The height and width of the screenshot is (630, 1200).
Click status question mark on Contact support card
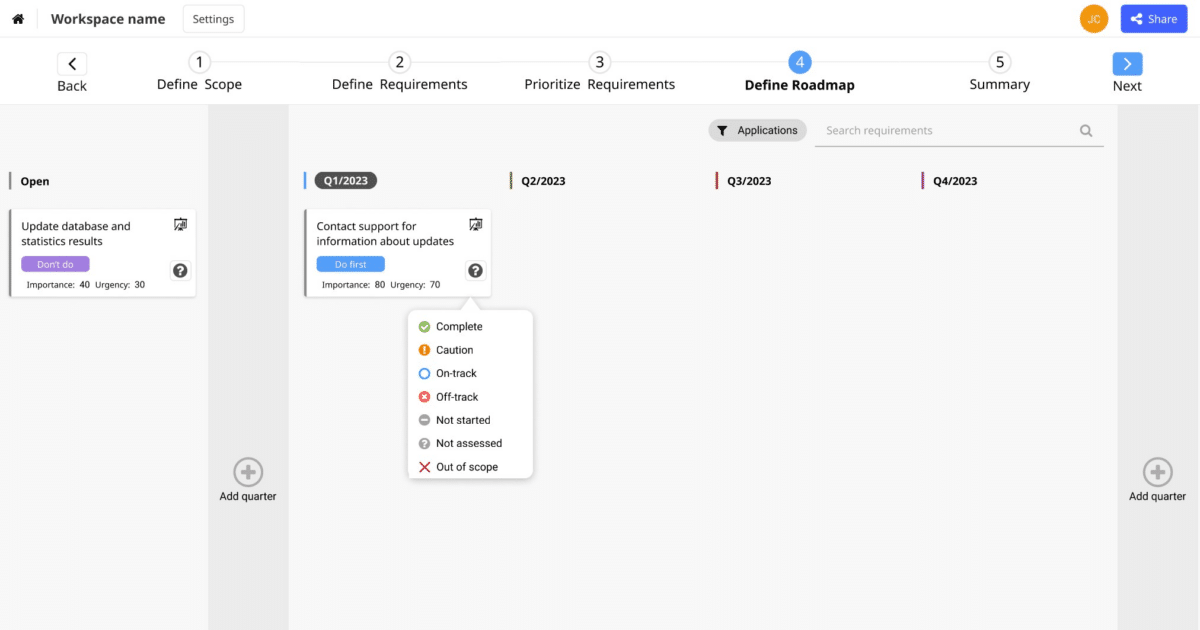pos(476,270)
